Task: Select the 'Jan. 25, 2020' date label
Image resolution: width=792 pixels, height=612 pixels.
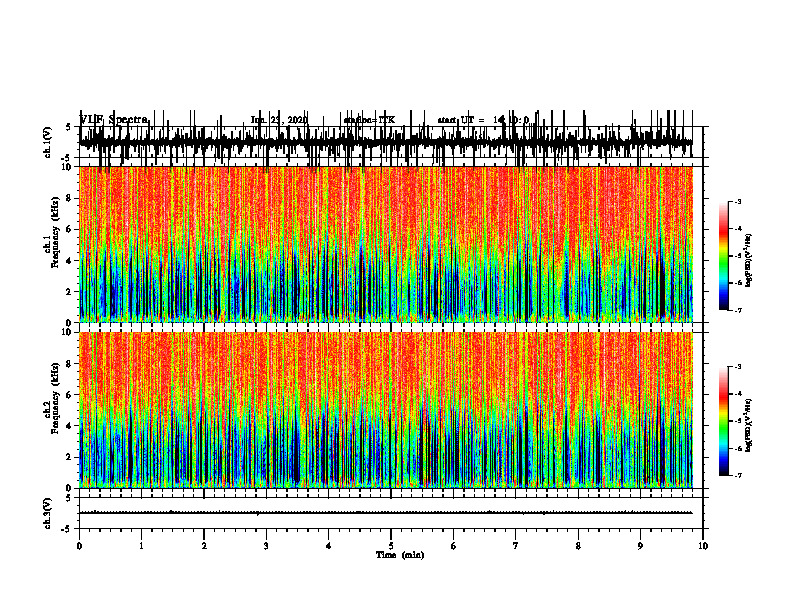Action: coord(279,120)
